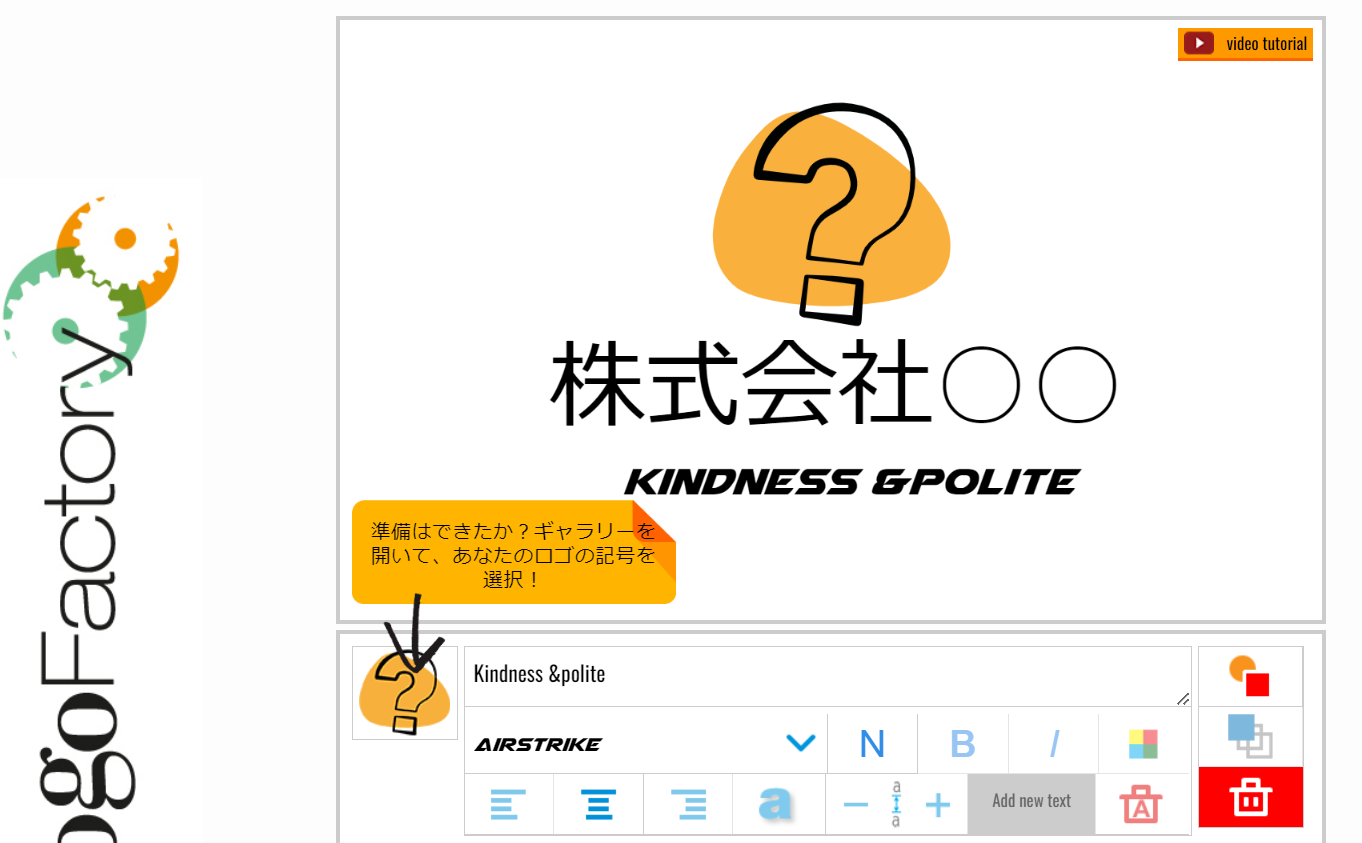The image size is (1362, 843).
Task: Click the layer order overlapping squares icon
Action: [1250, 737]
